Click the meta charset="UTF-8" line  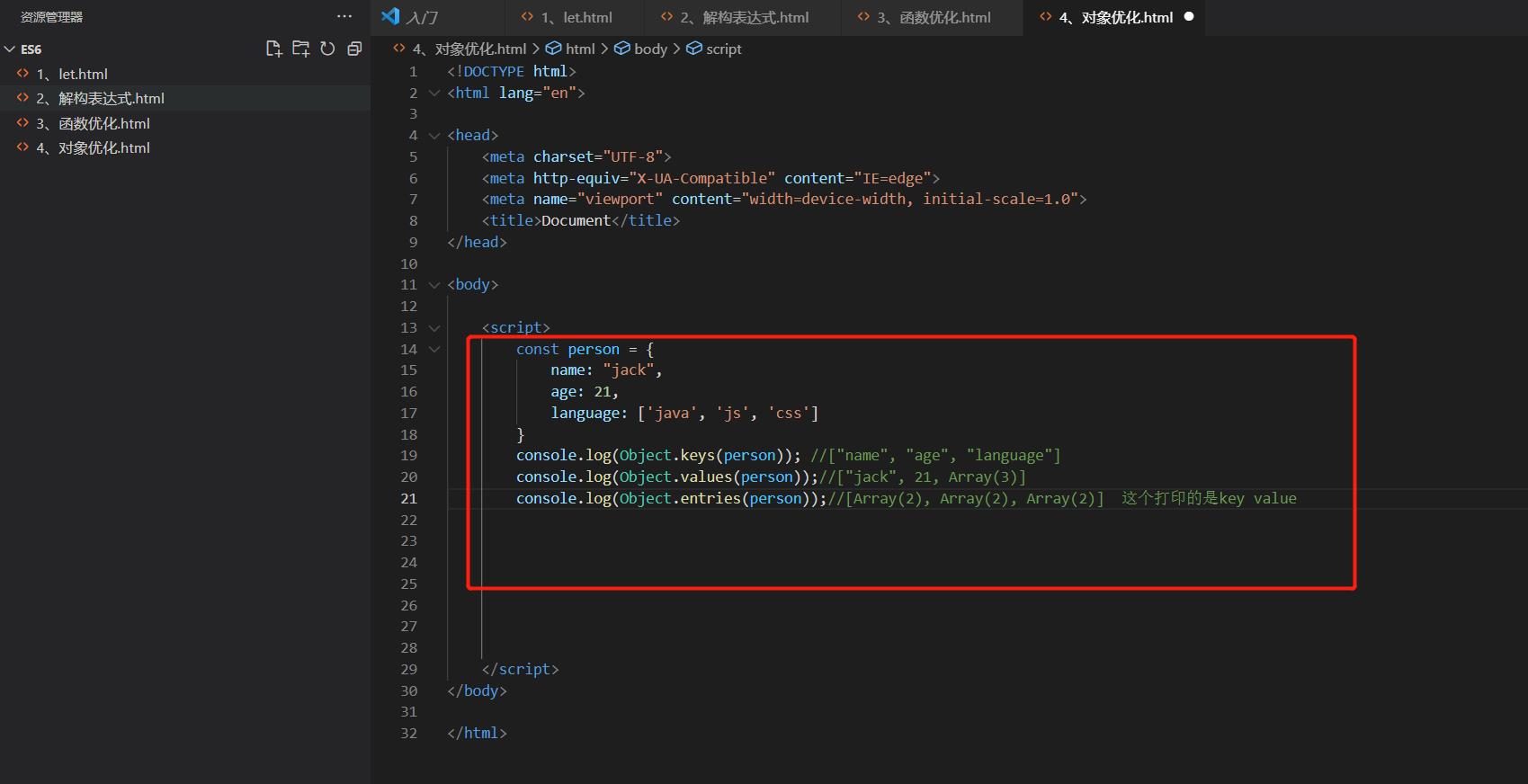[576, 156]
